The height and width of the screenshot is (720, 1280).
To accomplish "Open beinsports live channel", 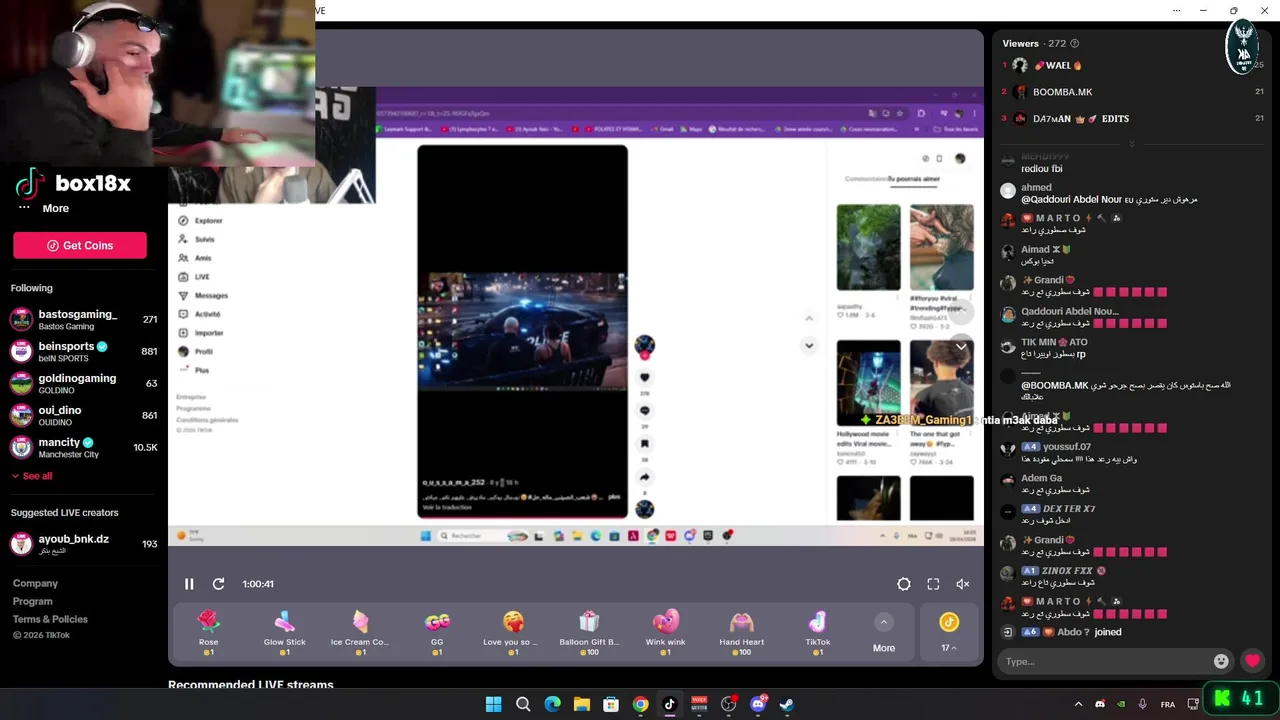I will 83,352.
